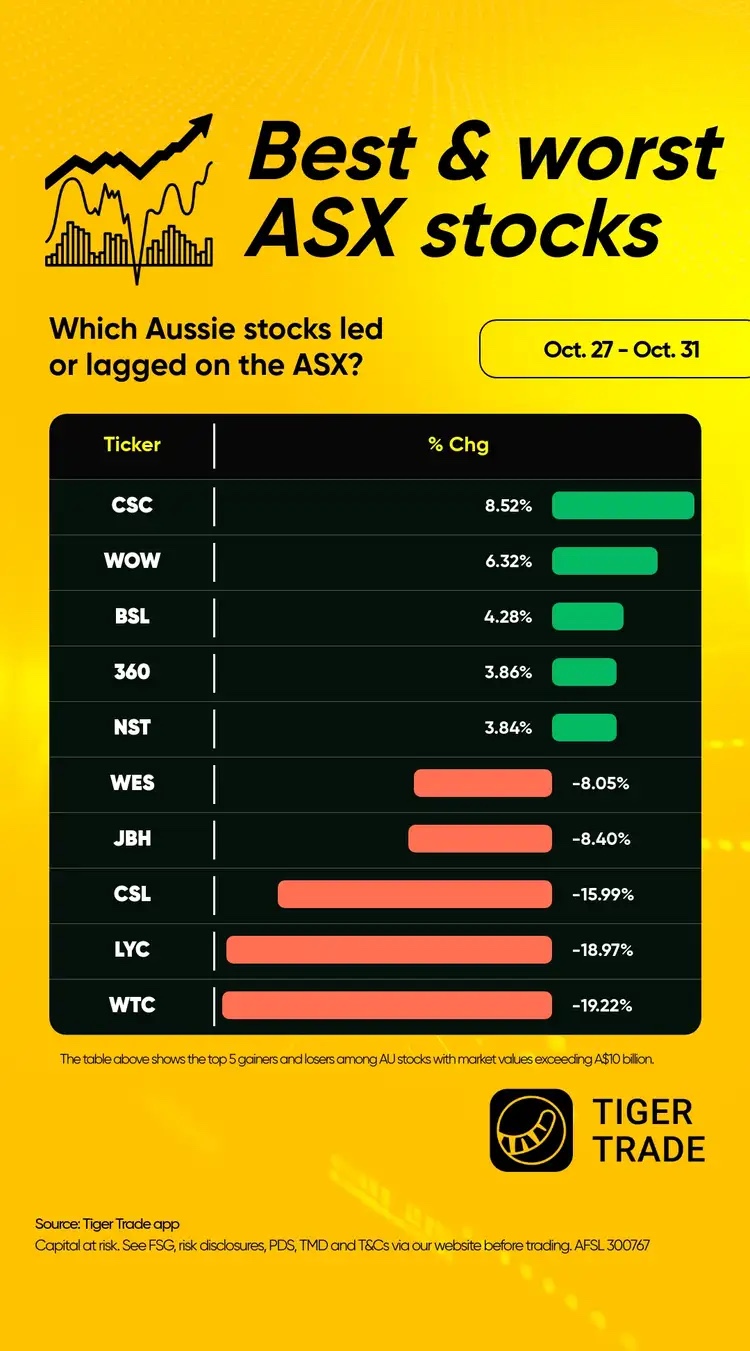Viewport: 750px width, 1351px height.
Task: Click the green bar for CSC 8.52%
Action: (623, 506)
